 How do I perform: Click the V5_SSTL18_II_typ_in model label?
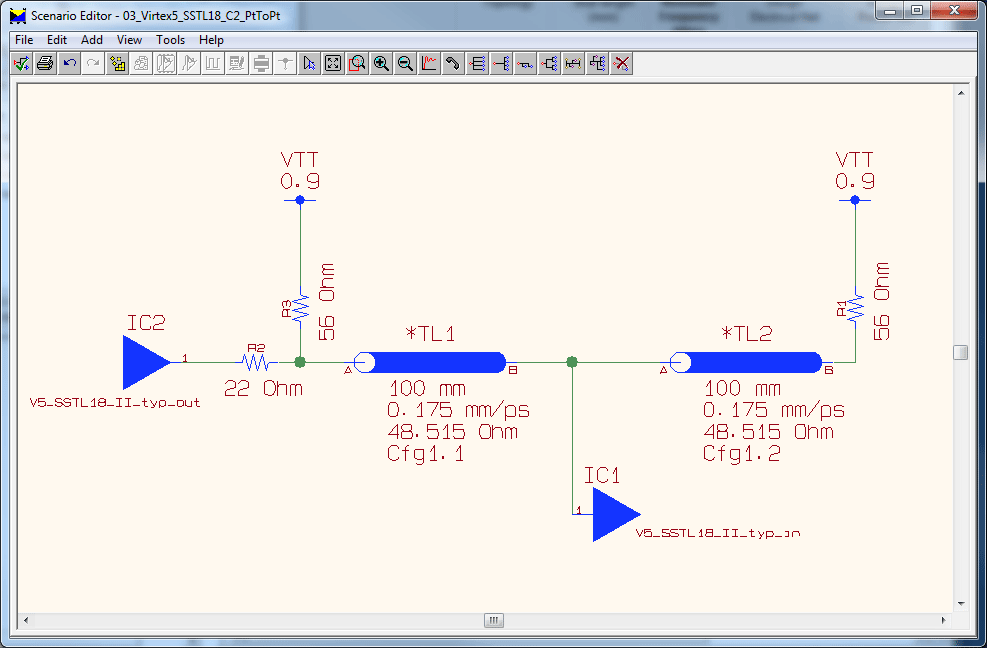[x=718, y=533]
